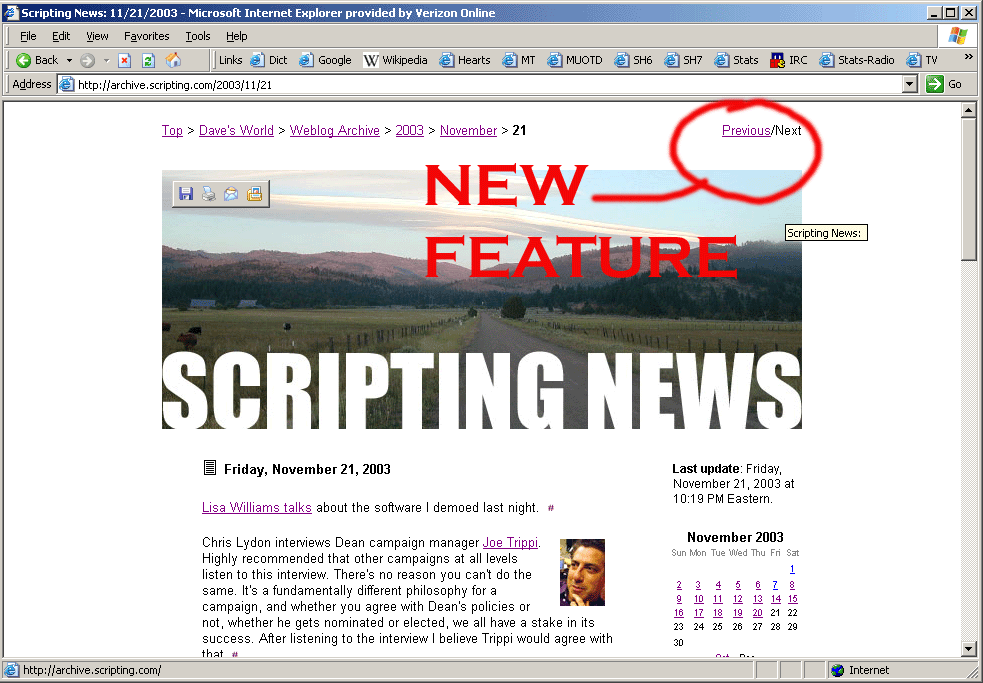Refresh the page with the Refresh icon
983x683 pixels.
[148, 60]
